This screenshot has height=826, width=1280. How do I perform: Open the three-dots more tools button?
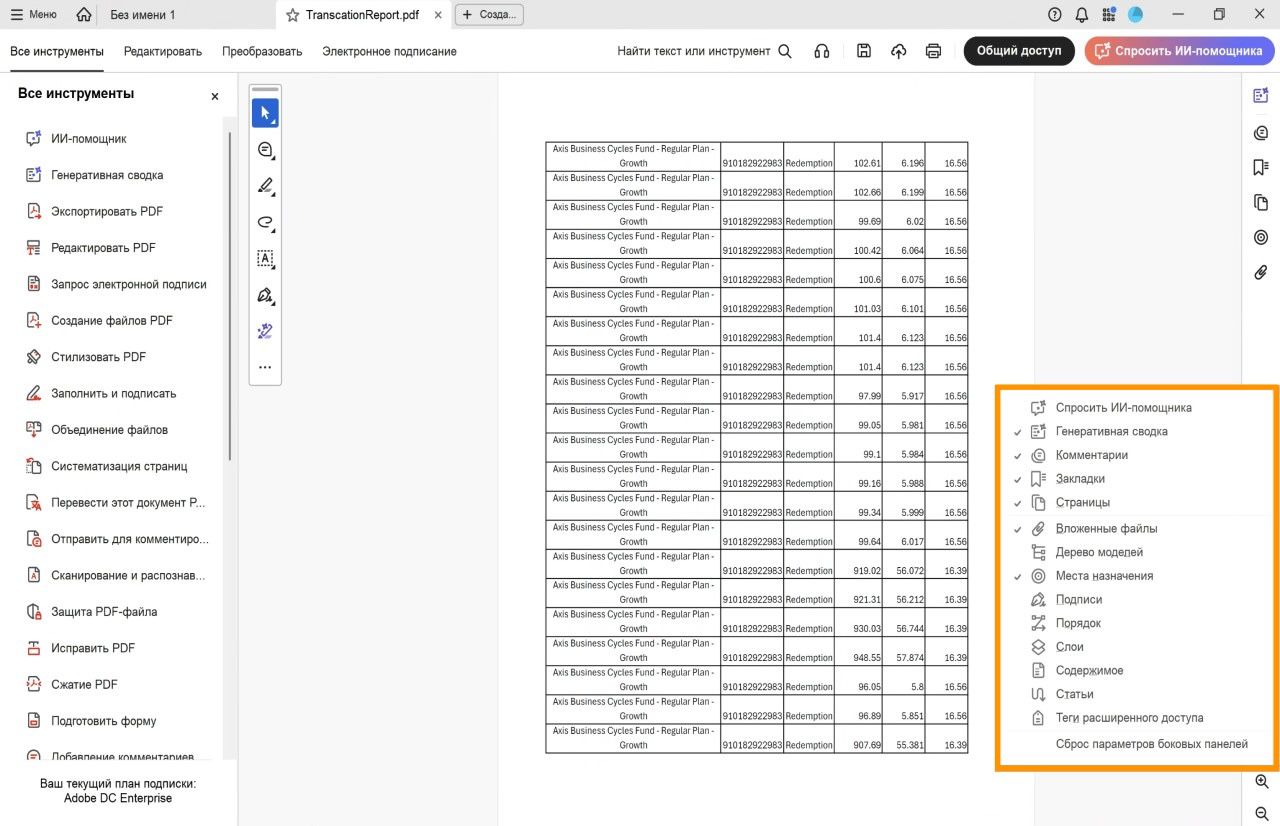point(265,367)
